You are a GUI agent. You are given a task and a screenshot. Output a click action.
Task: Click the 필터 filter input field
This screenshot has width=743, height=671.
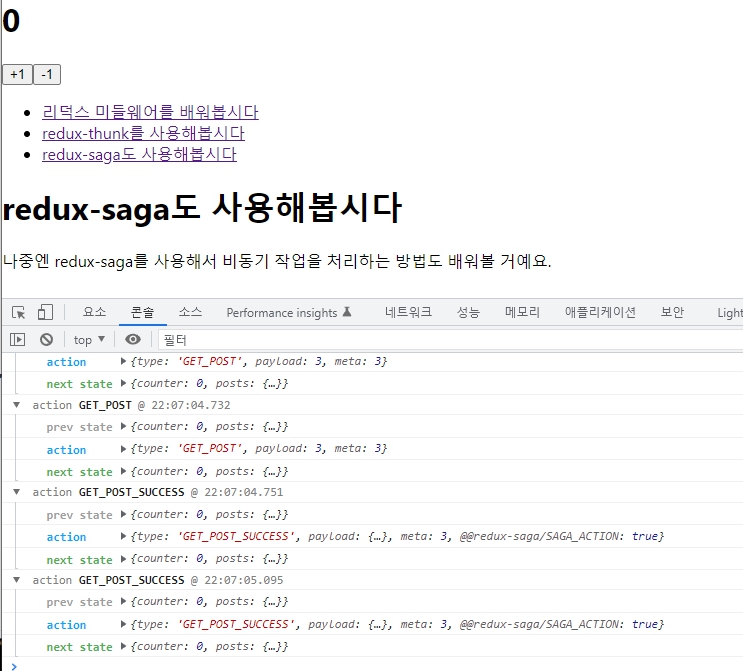(453, 340)
